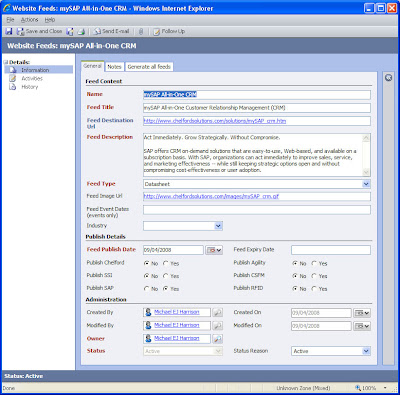Click the Save disk icon in toolbar
The width and height of the screenshot is (400, 395).
coord(9,31)
